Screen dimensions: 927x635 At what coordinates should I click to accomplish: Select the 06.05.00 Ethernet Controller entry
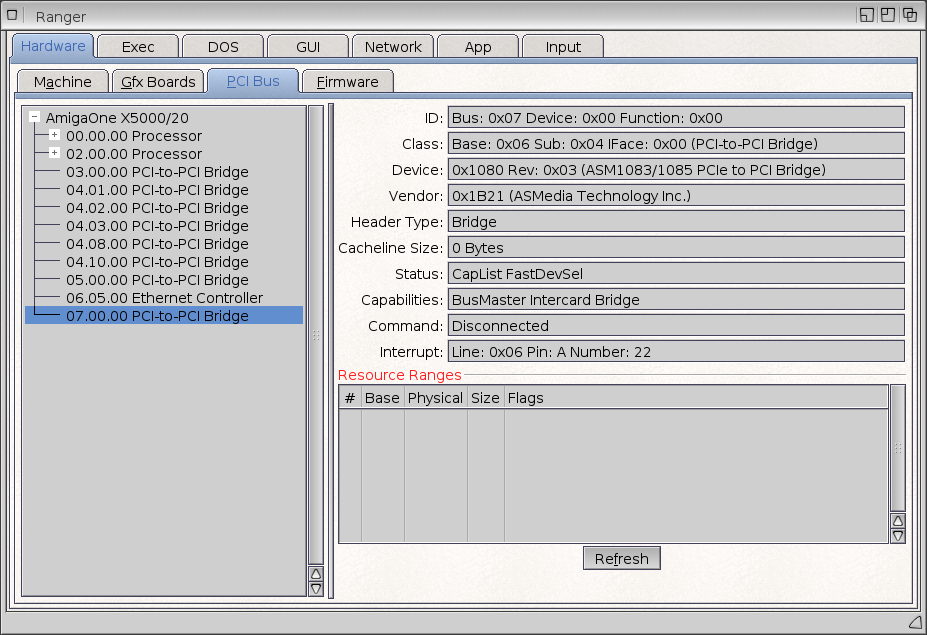[x=164, y=298]
